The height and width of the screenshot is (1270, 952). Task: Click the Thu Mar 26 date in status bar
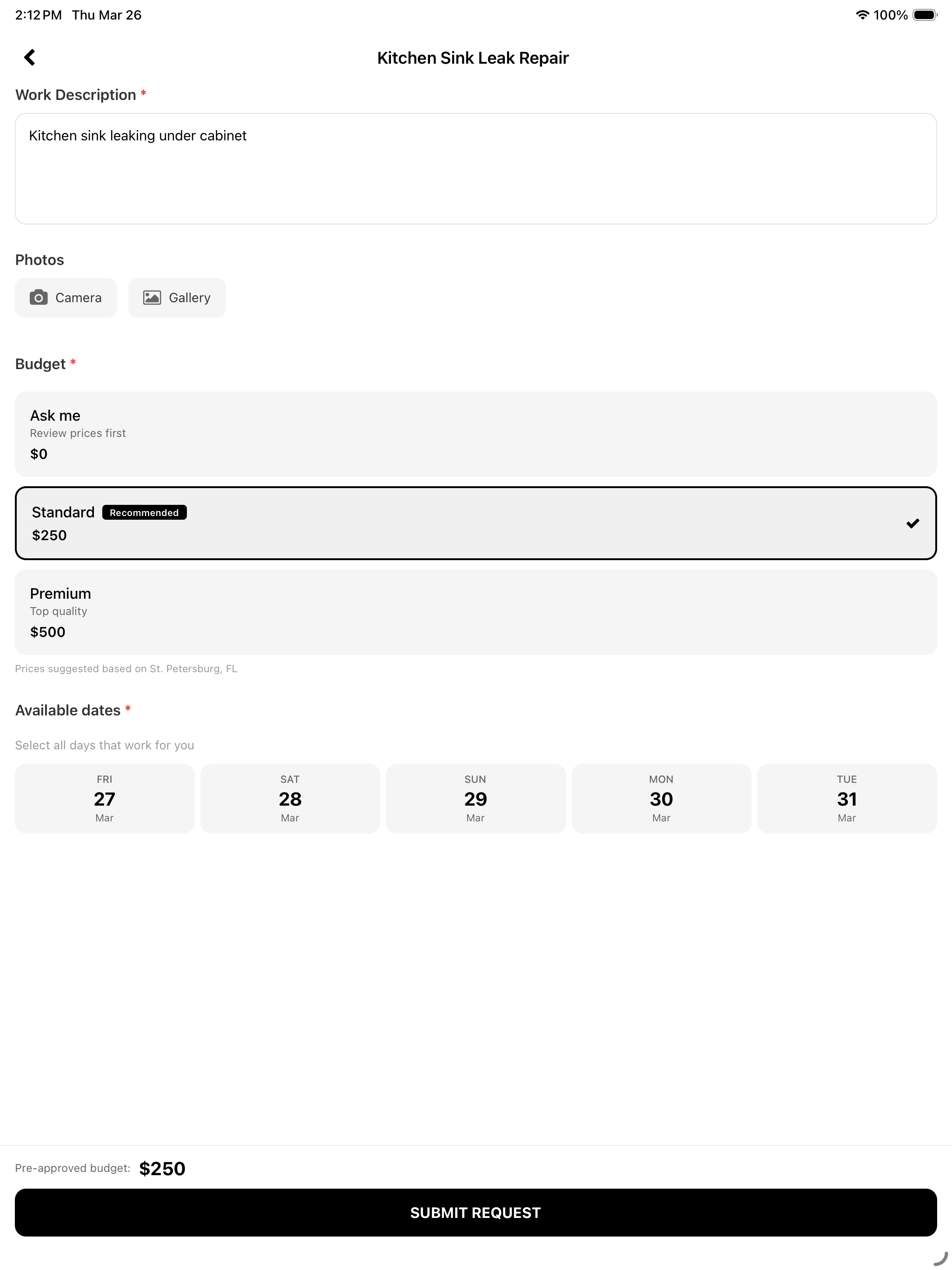(107, 15)
